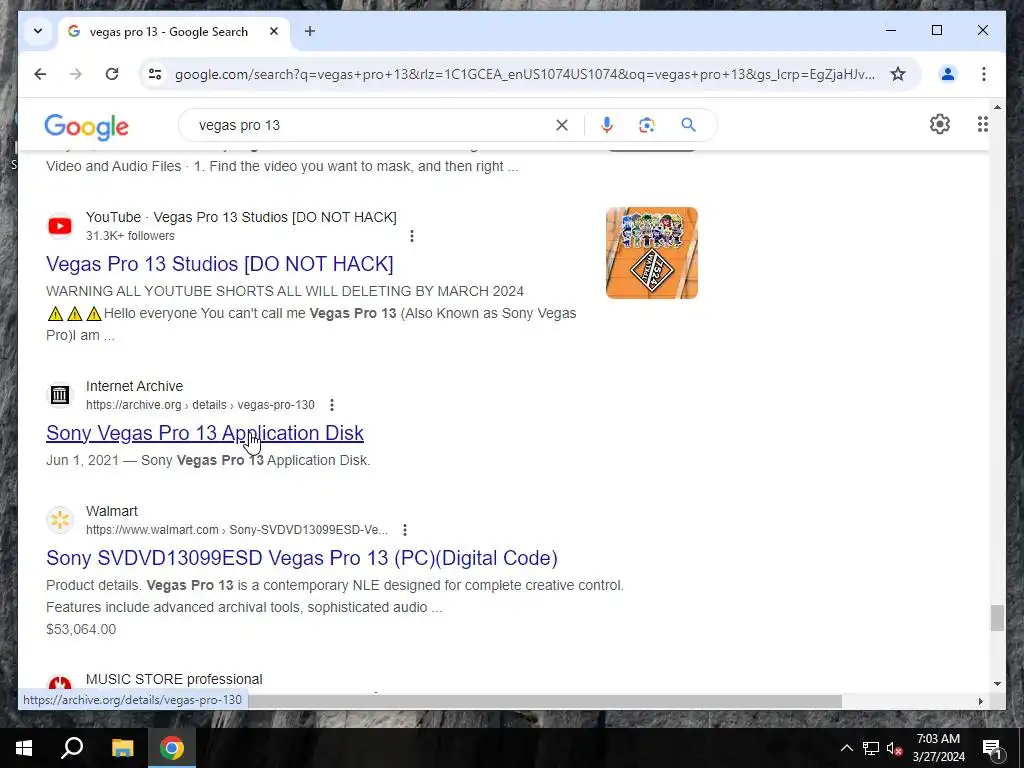Open a new browser tab
Viewport: 1024px width, 768px height.
pos(310,31)
